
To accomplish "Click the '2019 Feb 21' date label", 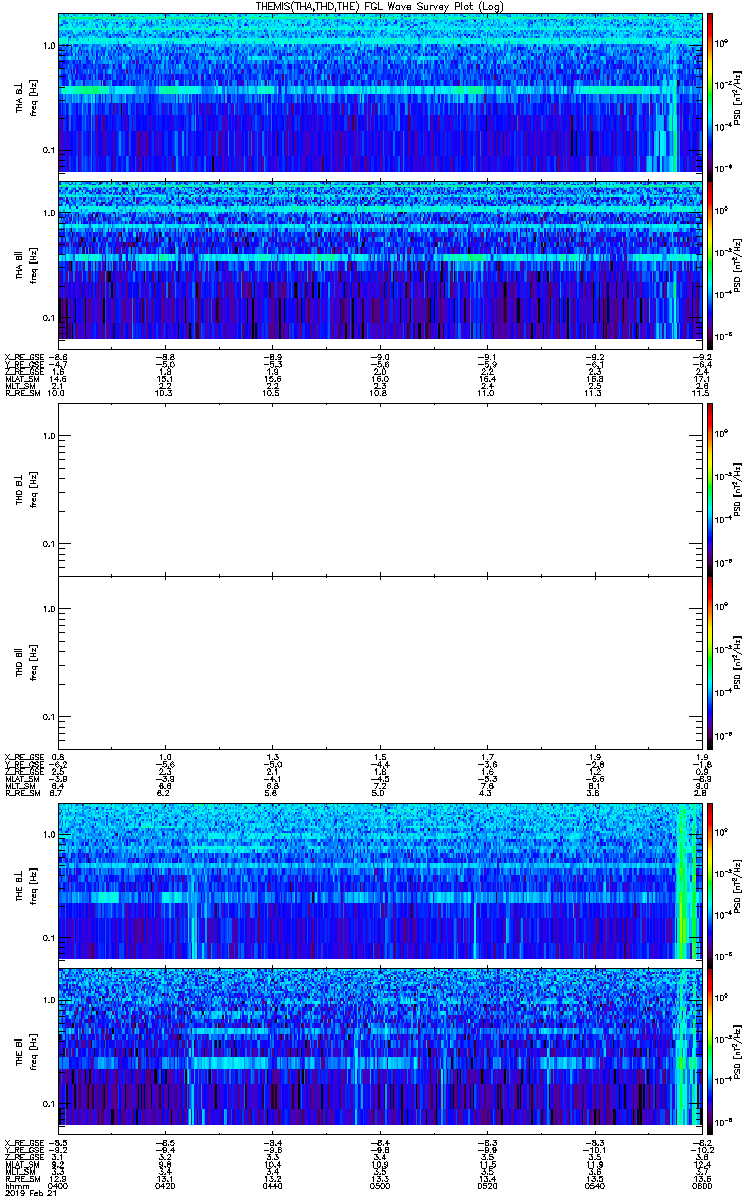I will click(x=30, y=1194).
